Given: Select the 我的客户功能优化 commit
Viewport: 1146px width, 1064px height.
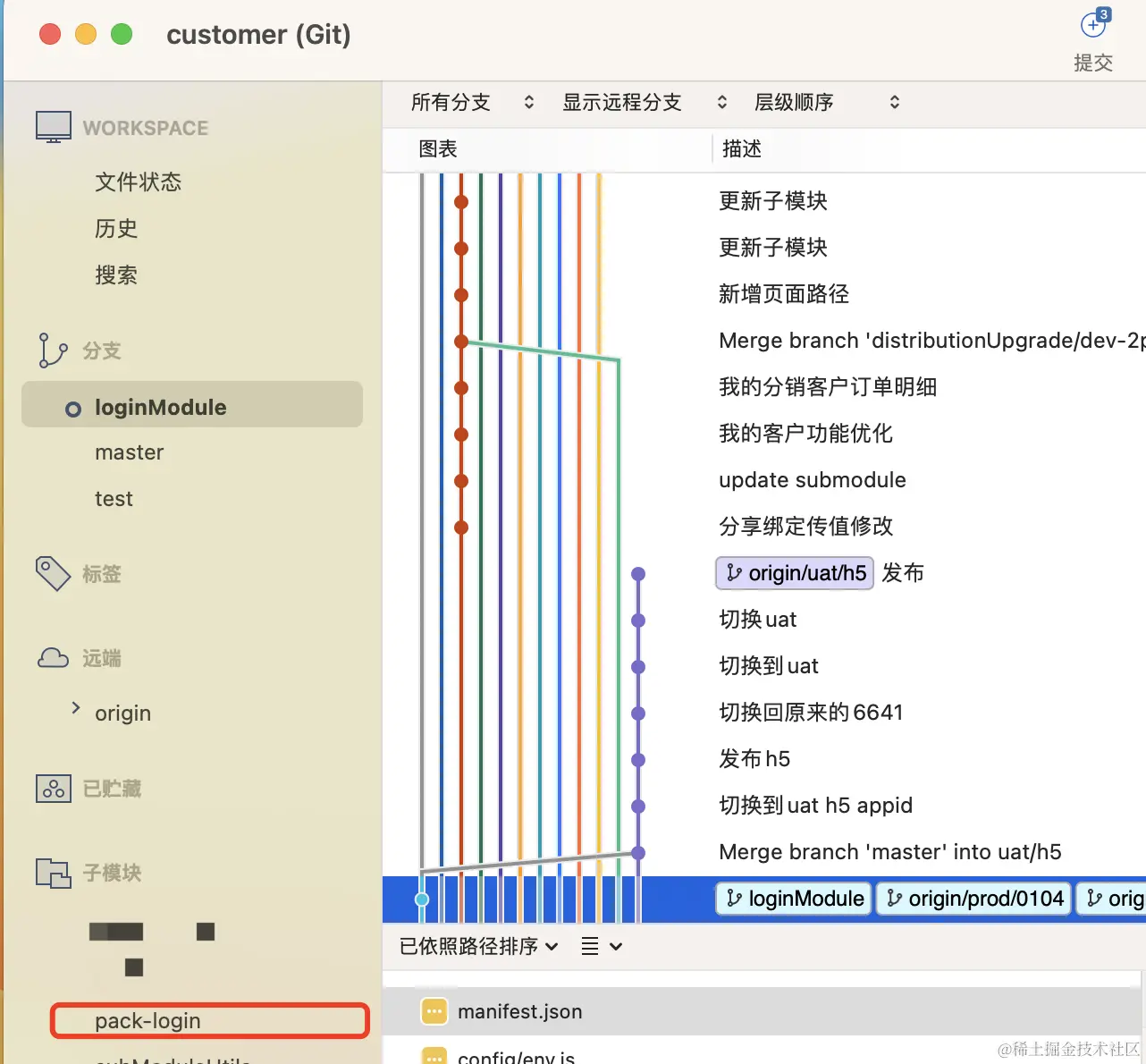Looking at the screenshot, I should [805, 434].
